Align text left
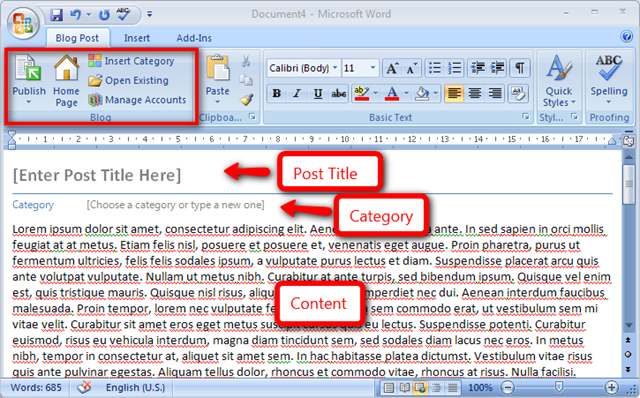640x398 pixels. pos(454,93)
